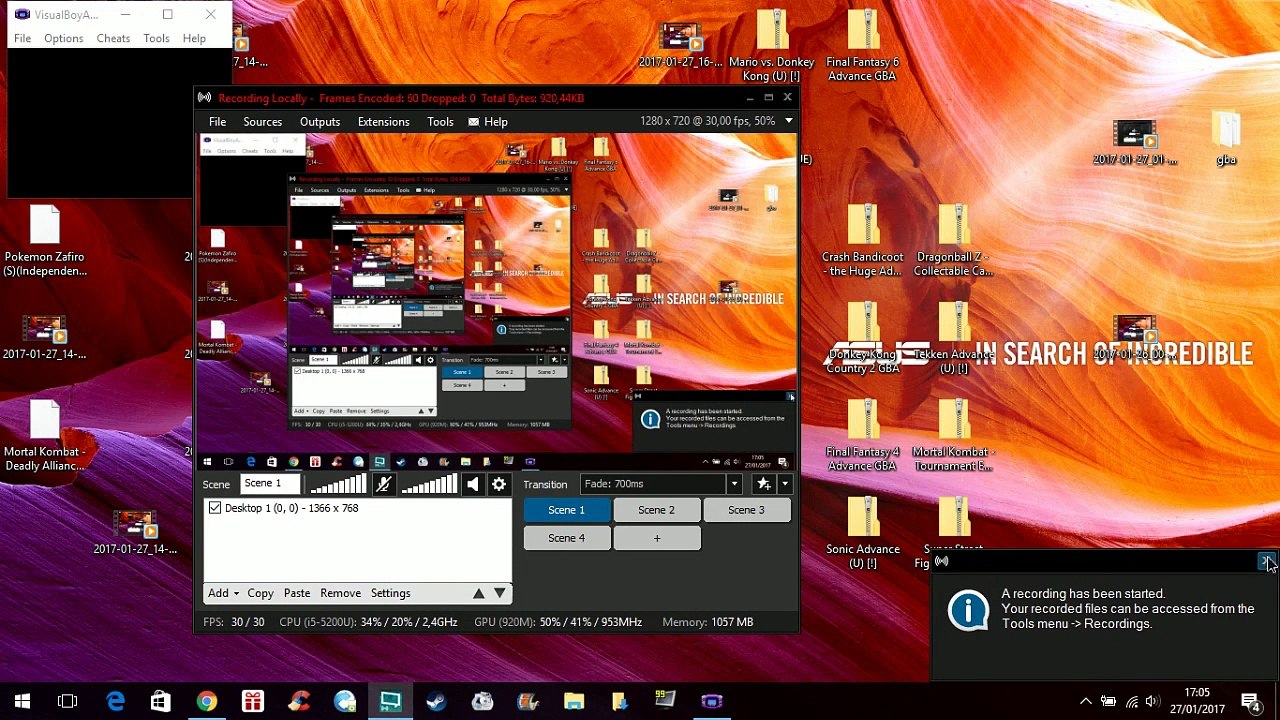
Task: Edit the Scene 1 name field
Action: click(x=269, y=484)
